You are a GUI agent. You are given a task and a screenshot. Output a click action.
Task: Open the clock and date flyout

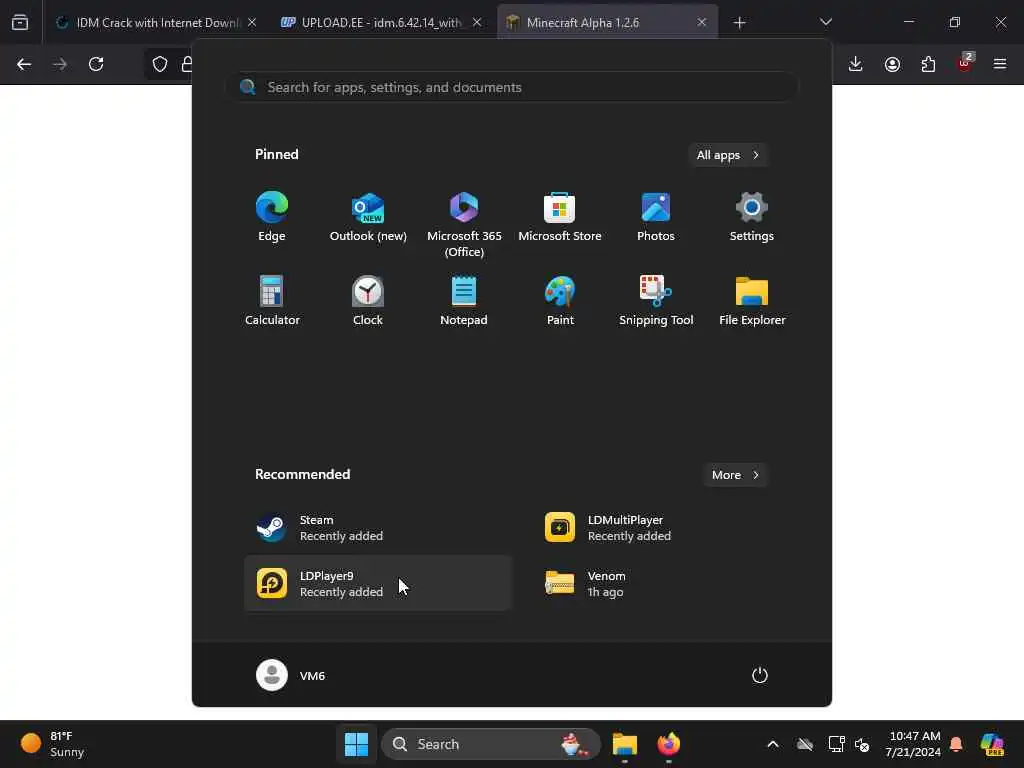pyautogui.click(x=913, y=744)
